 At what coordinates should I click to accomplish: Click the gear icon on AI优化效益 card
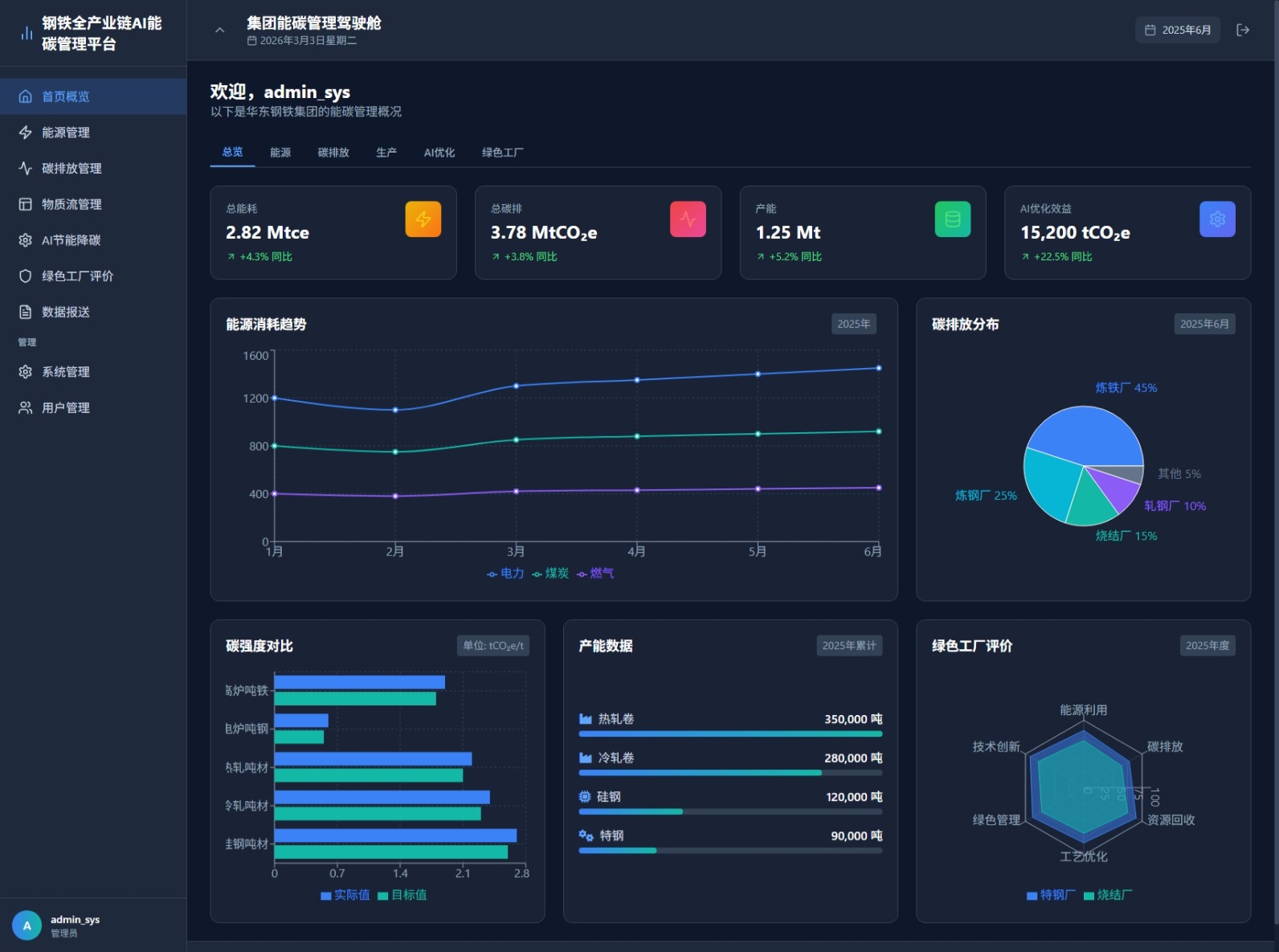[1217, 219]
